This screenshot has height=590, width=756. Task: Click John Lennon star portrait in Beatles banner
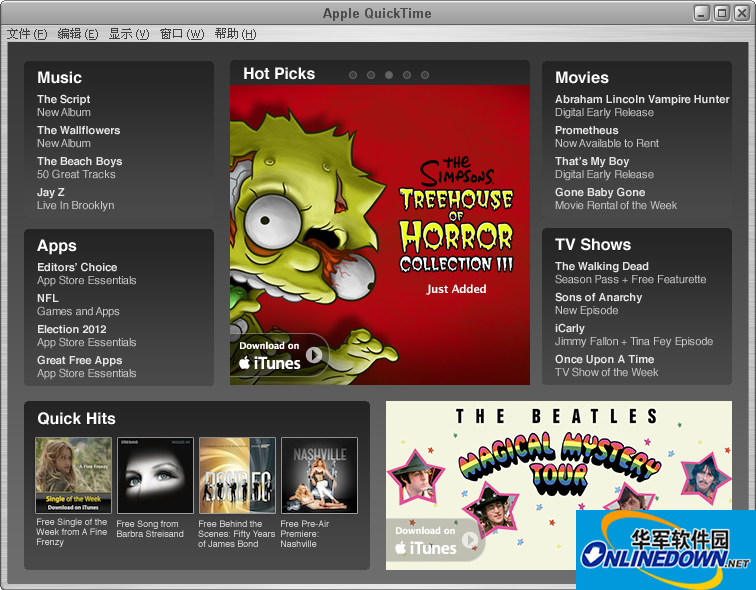click(x=491, y=510)
